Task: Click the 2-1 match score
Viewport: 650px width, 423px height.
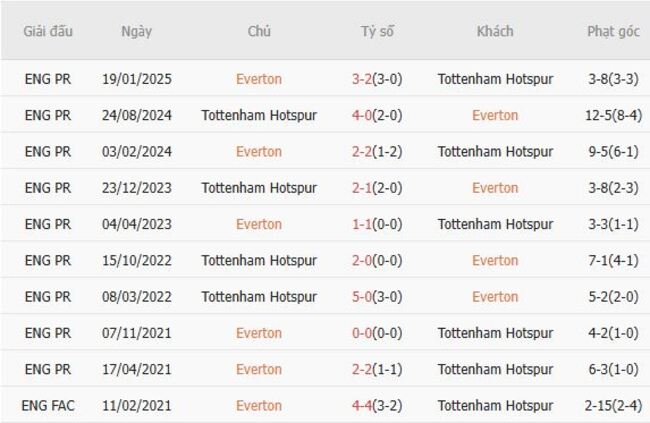Action: coord(364,188)
